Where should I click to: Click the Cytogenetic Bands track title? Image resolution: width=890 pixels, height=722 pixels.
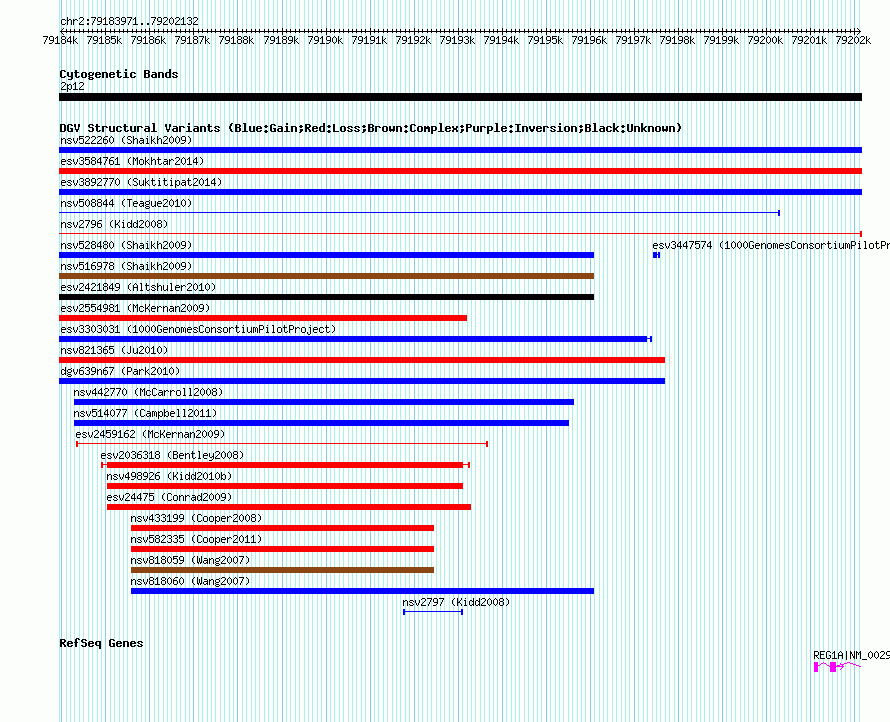click(119, 74)
